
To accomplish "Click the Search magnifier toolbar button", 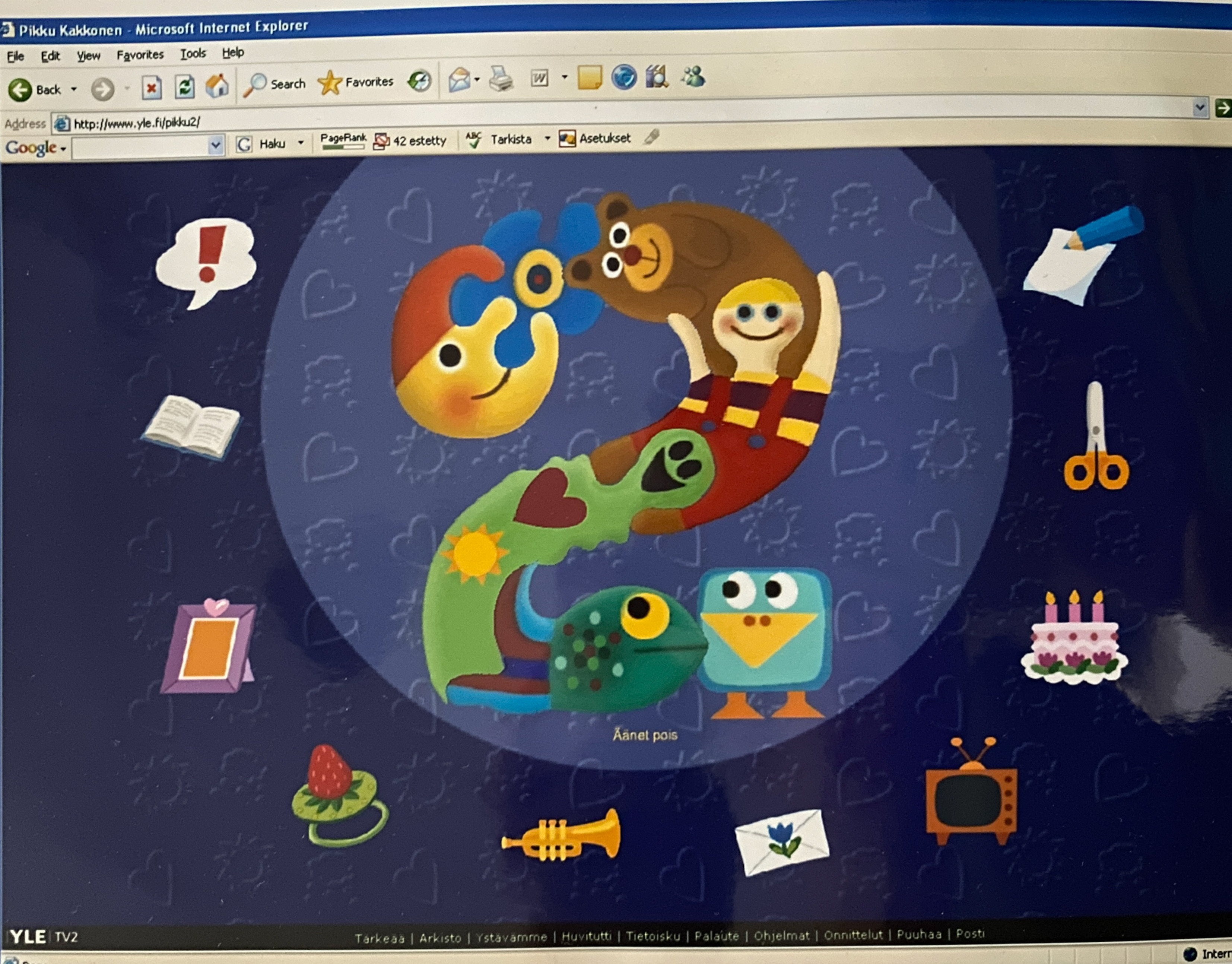I will pyautogui.click(x=275, y=85).
